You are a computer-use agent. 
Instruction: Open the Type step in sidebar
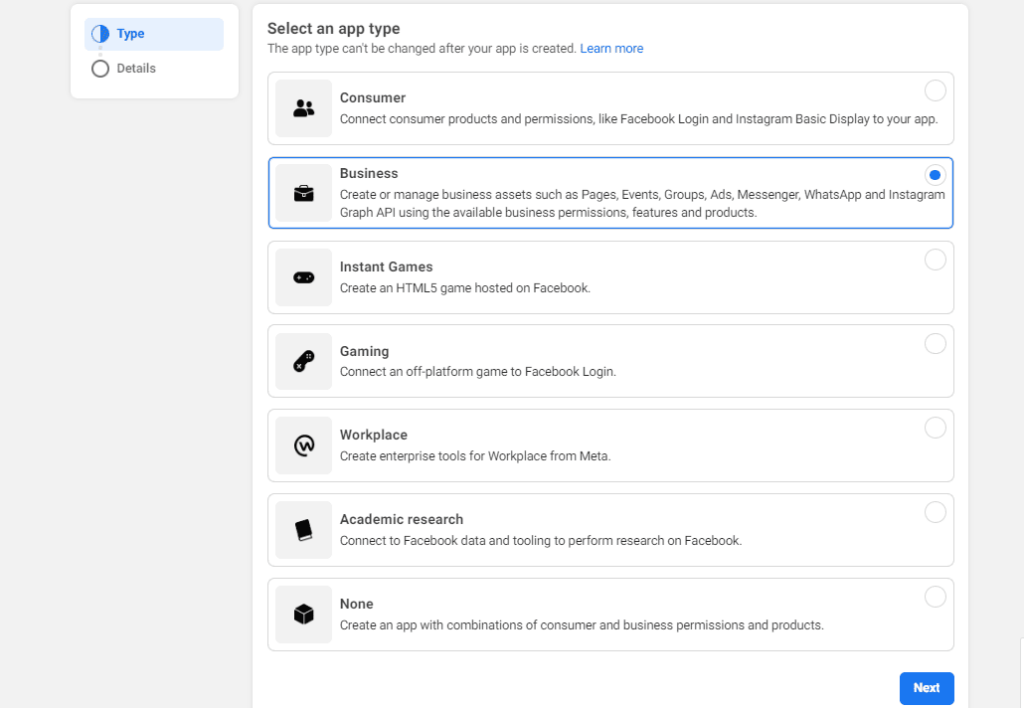pyautogui.click(x=154, y=34)
